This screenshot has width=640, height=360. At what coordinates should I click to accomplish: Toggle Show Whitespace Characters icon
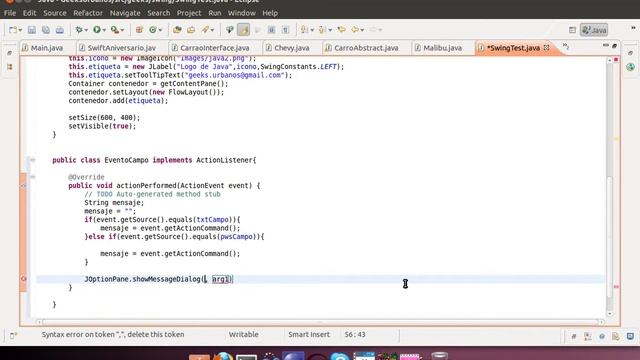285,30
